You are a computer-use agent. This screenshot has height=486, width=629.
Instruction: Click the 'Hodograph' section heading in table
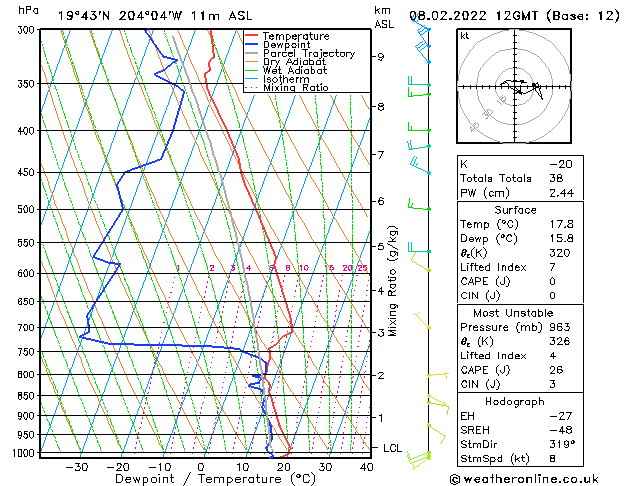tap(515, 402)
